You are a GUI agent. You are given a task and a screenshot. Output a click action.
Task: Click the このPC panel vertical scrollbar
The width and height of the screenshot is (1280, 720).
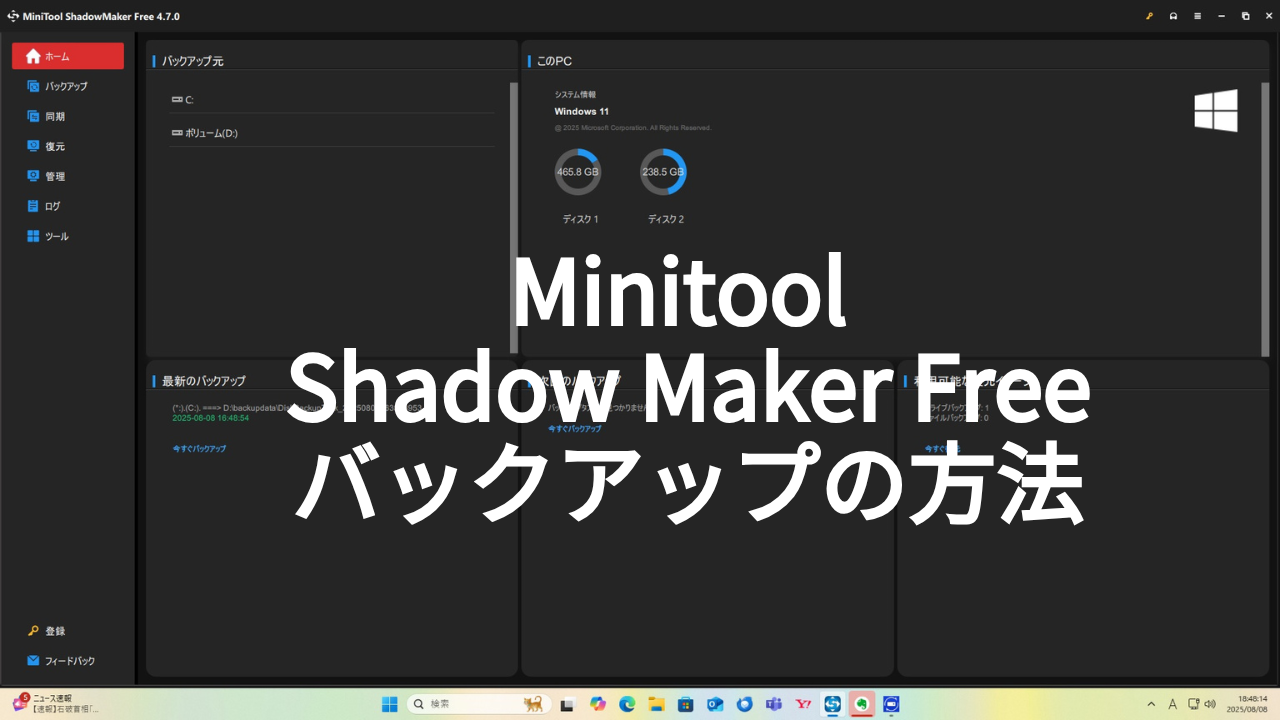click(x=1265, y=217)
